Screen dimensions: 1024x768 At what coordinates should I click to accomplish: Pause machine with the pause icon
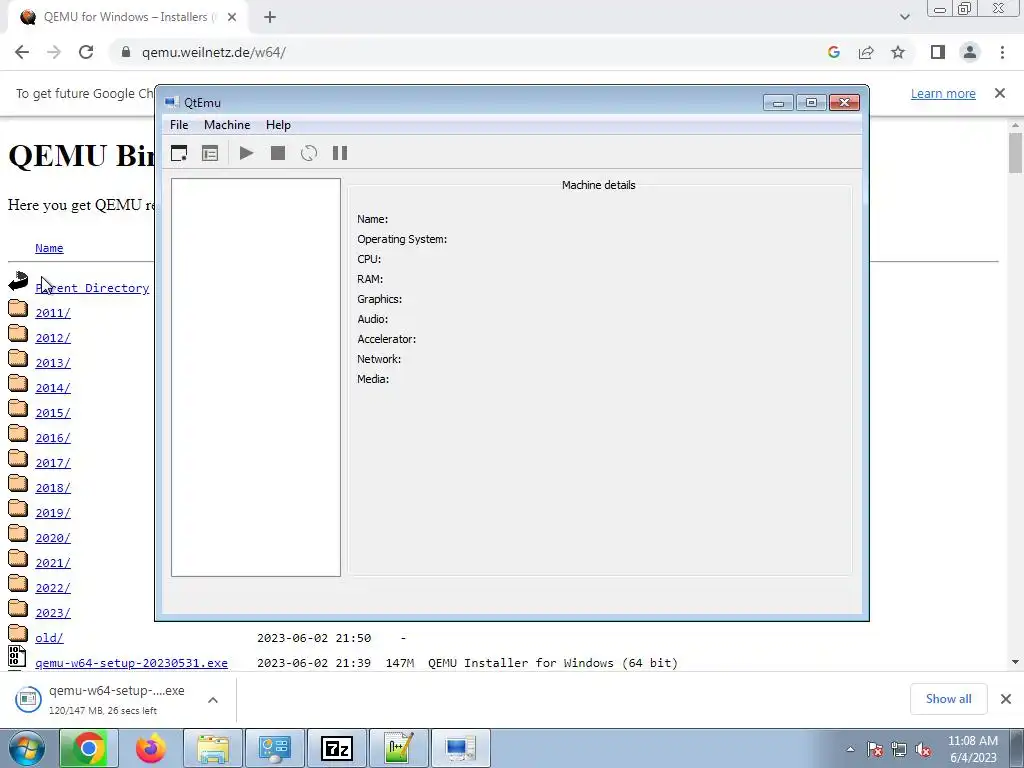(x=340, y=153)
